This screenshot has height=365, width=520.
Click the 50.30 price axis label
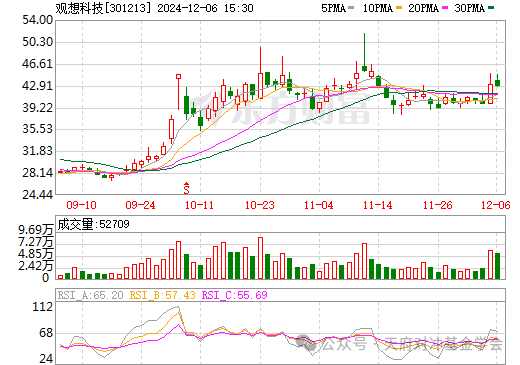point(38,42)
